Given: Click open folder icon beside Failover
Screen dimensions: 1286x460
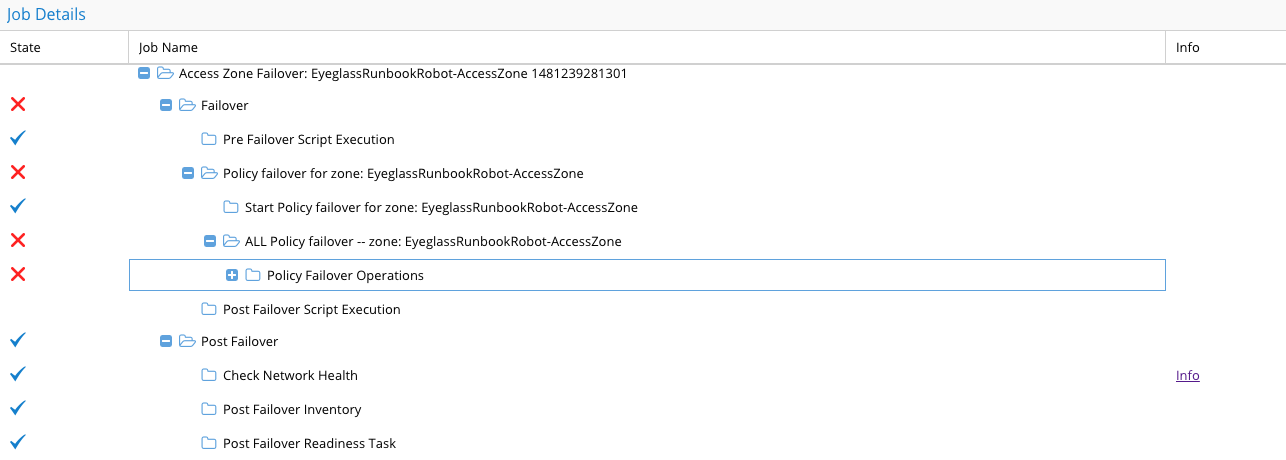Looking at the screenshot, I should point(187,105).
